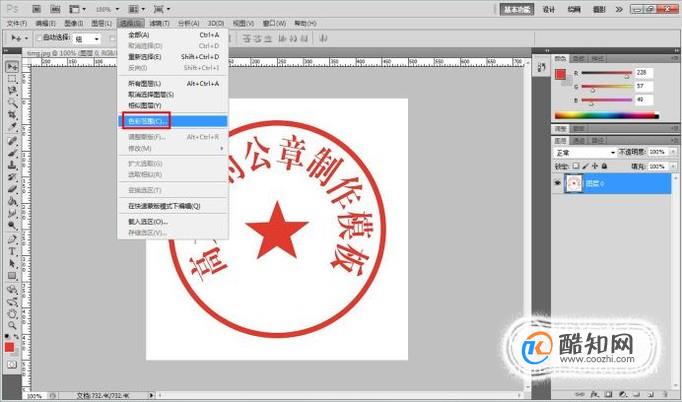
Task: Launch Mini Bridge from the application bar
Action: (55, 9)
